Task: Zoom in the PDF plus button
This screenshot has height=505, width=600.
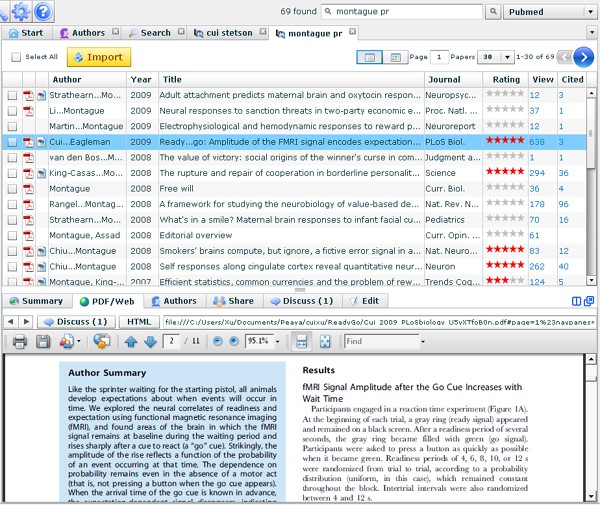Action: [x=233, y=341]
